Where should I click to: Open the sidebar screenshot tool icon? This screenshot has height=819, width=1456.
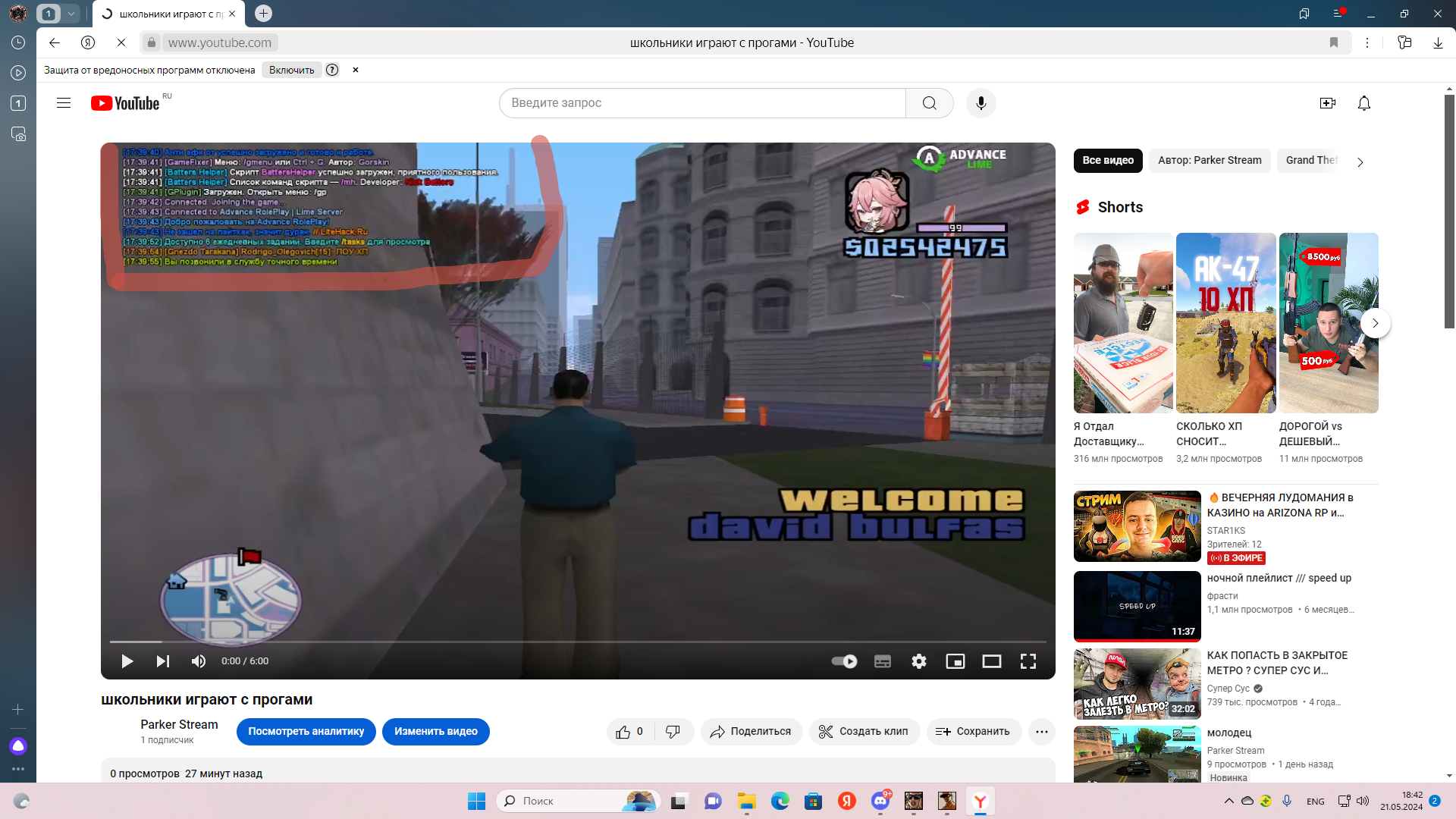[x=18, y=134]
